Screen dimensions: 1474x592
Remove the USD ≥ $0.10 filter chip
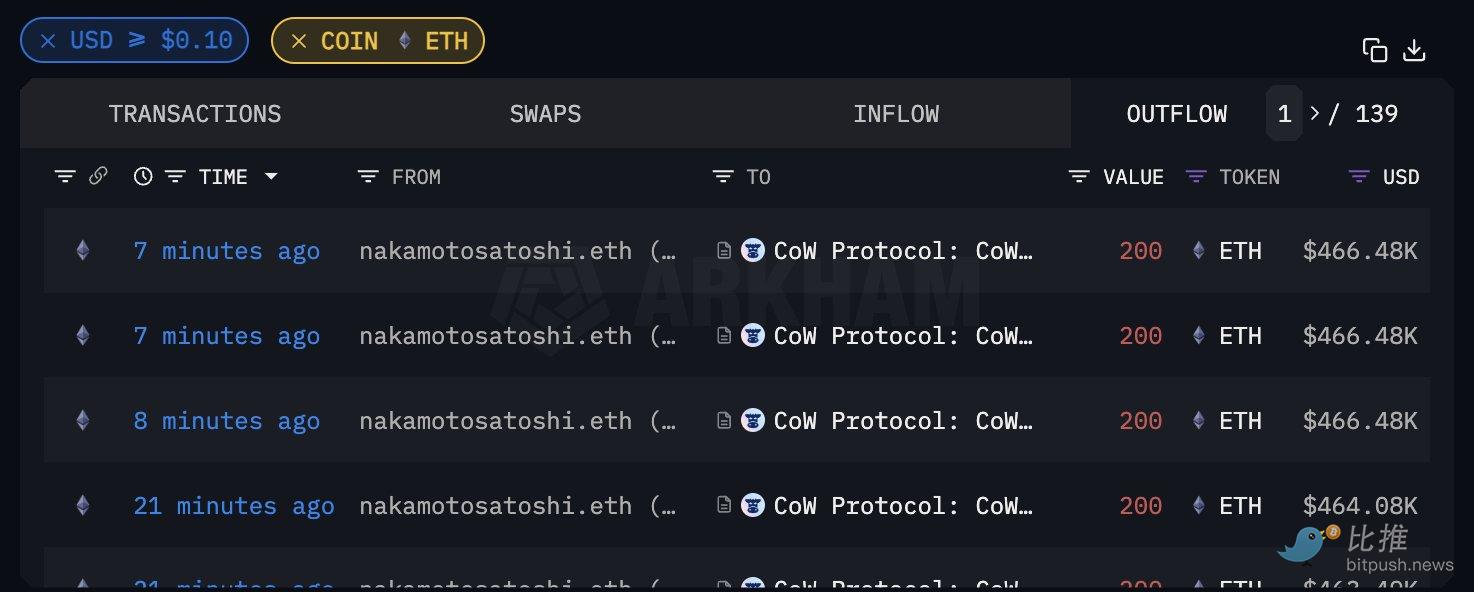(48, 41)
